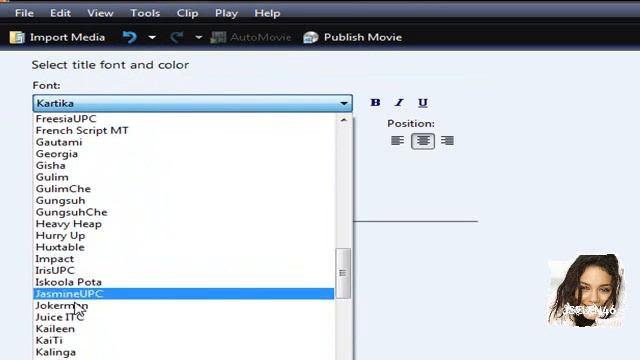Pick the Gisha font
640x360 pixels.
tap(183, 165)
